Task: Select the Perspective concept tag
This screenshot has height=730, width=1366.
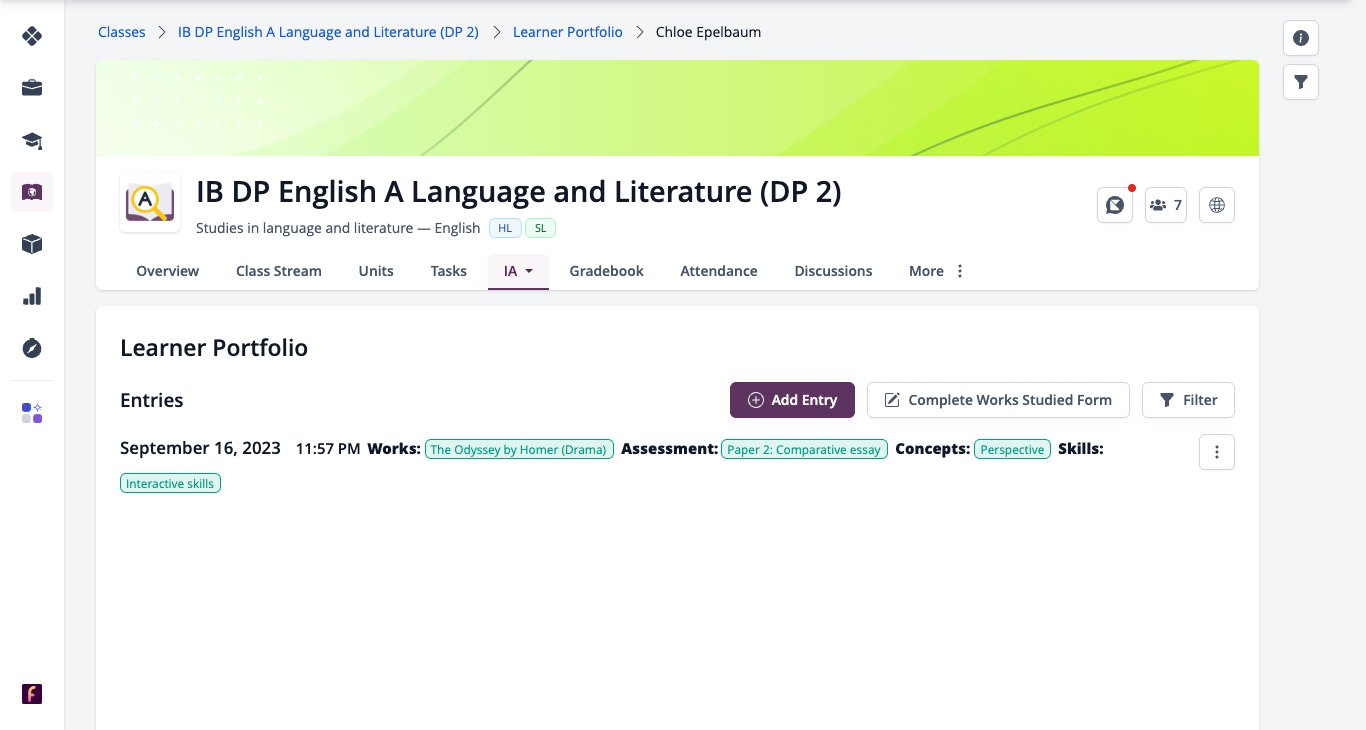Action: point(1012,450)
